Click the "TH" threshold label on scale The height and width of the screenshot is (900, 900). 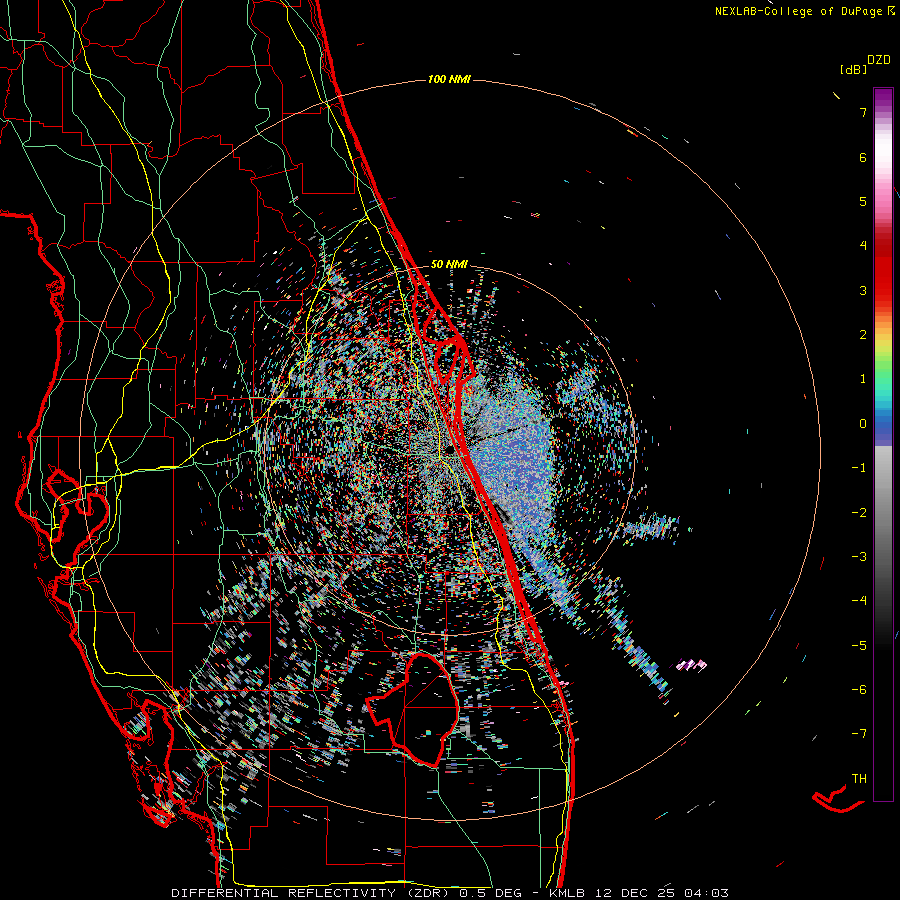[x=859, y=779]
